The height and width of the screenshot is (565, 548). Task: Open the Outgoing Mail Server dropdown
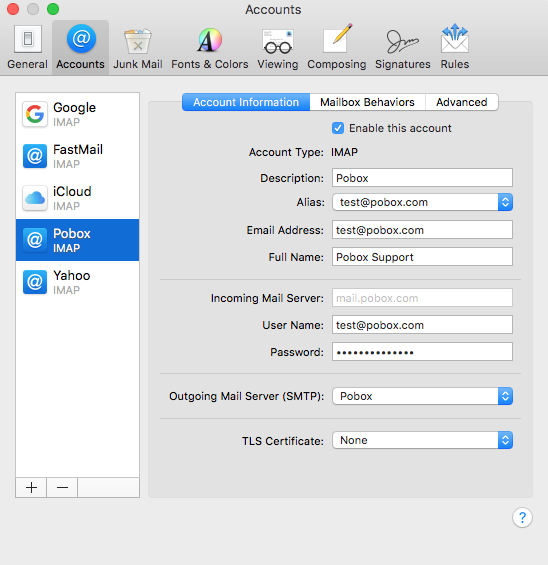pos(422,396)
